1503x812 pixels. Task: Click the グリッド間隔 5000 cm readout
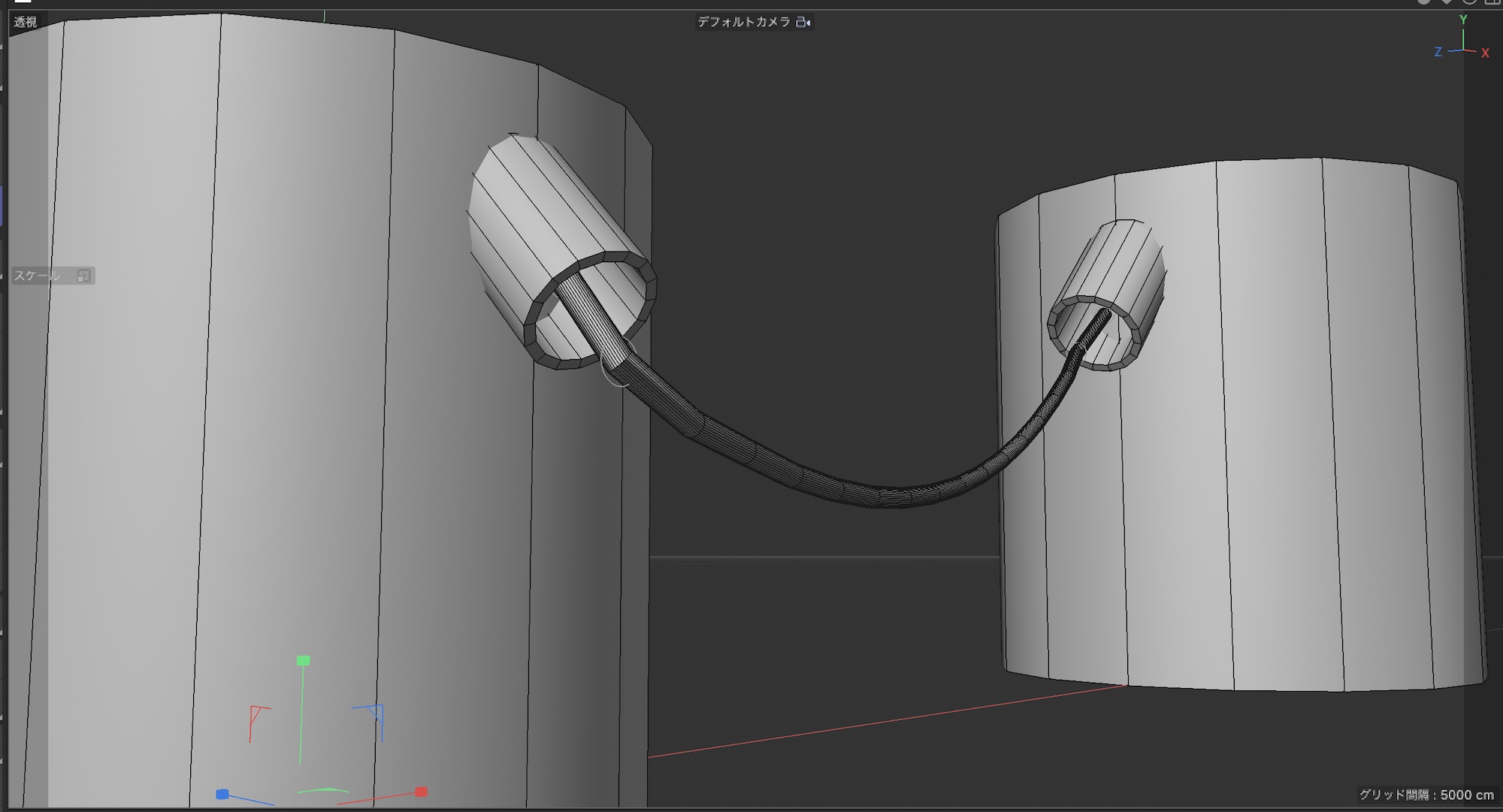[x=1426, y=794]
